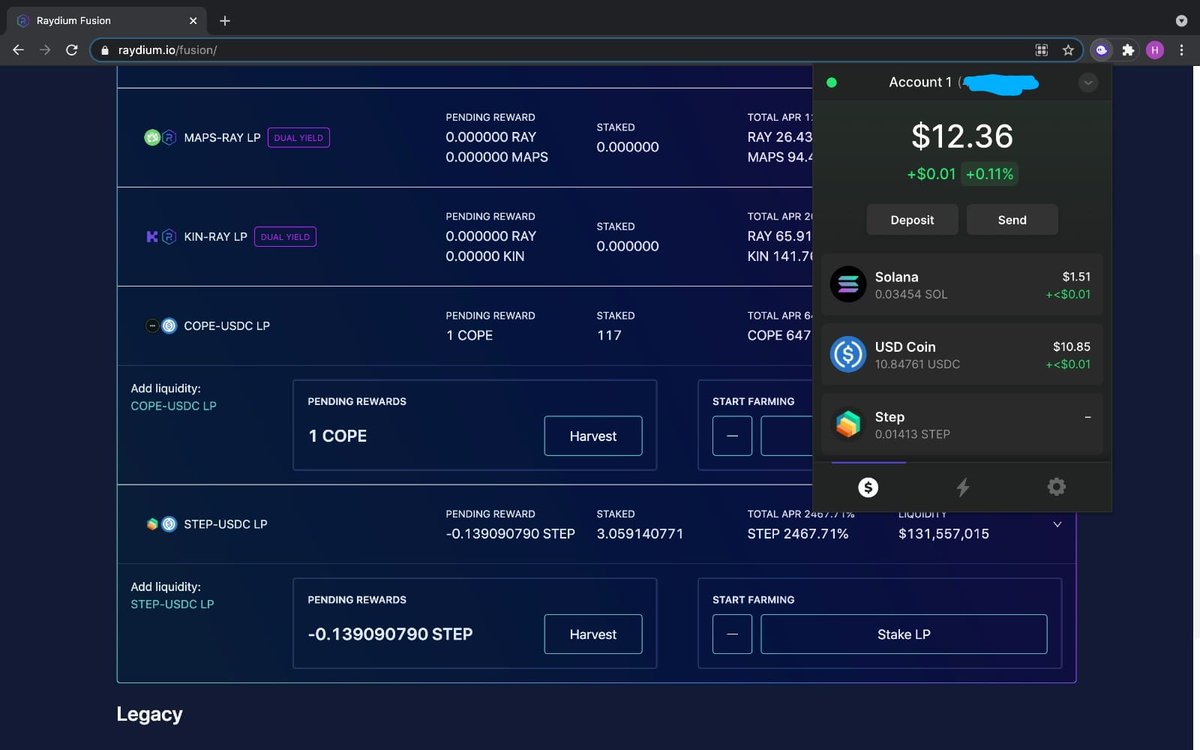1200x750 pixels.
Task: Click the KIN-RAY DUAL YIELD badge
Action: coord(286,237)
